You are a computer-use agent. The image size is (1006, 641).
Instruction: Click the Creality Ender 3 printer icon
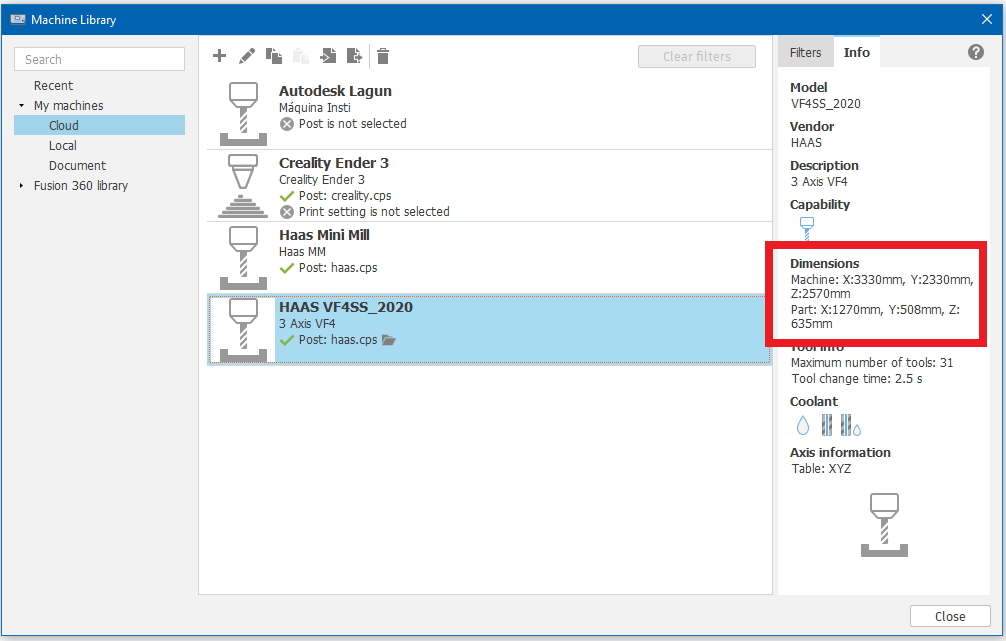(243, 185)
